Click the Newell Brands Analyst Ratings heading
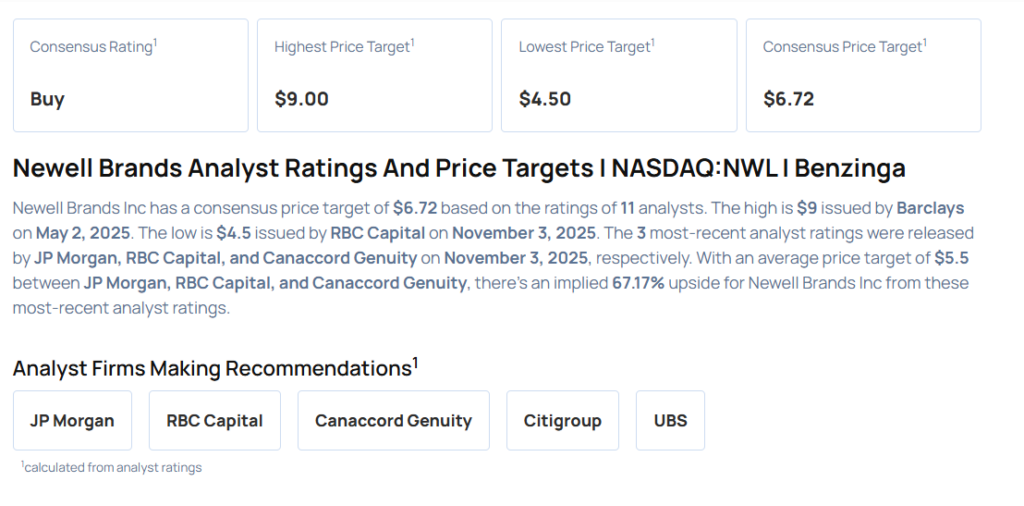 pyautogui.click(x=459, y=167)
